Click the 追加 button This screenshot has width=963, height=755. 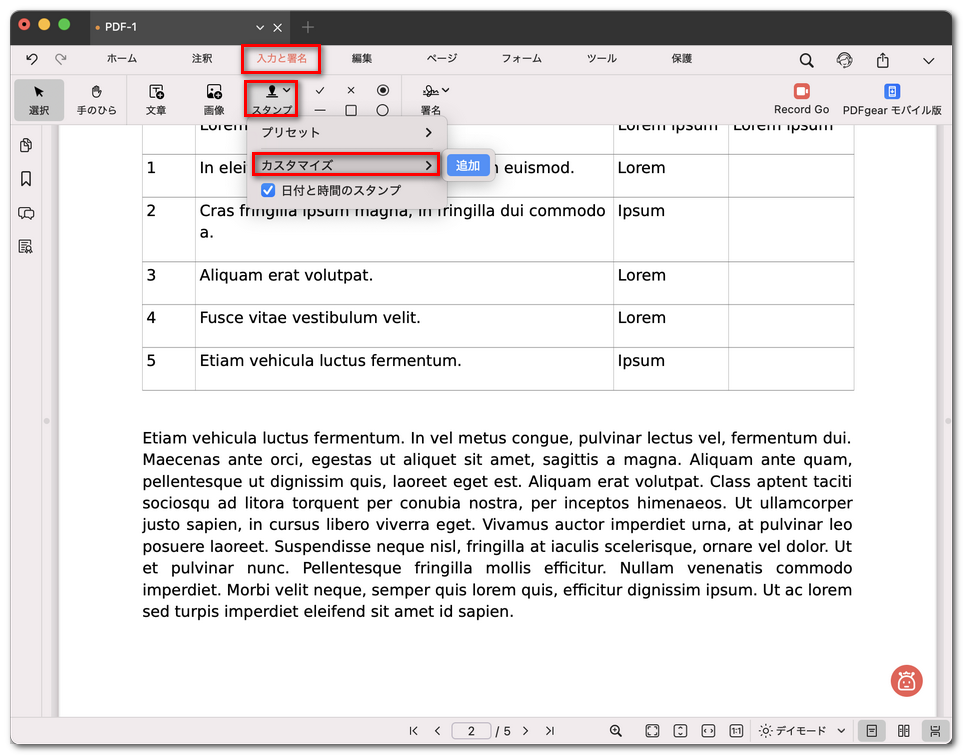(468, 166)
